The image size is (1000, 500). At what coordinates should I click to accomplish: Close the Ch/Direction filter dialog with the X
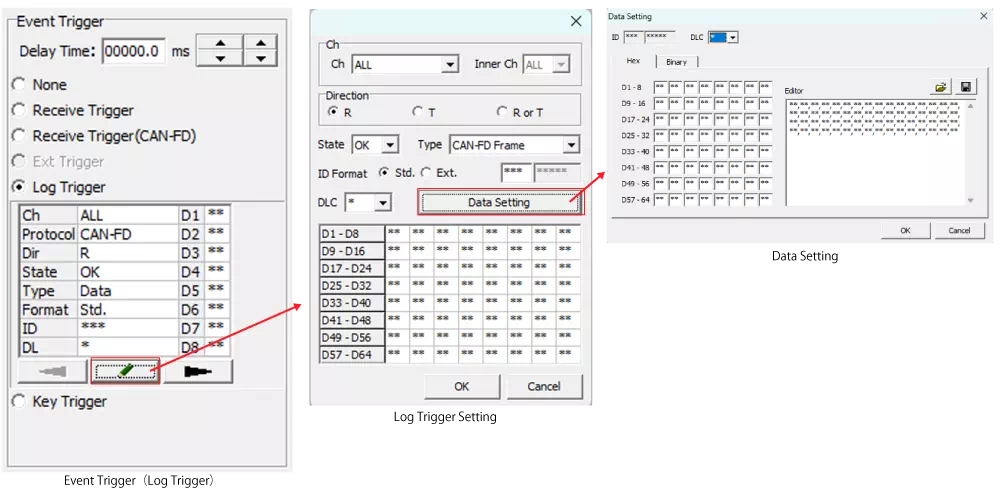pos(576,21)
